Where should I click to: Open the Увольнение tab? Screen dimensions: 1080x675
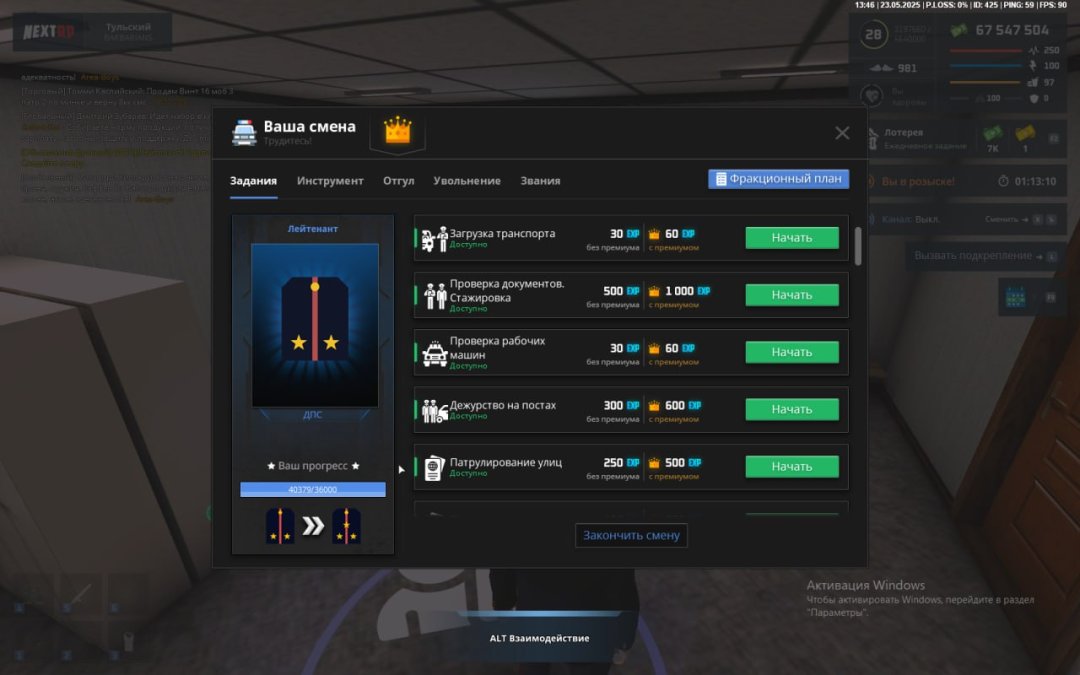pos(467,180)
